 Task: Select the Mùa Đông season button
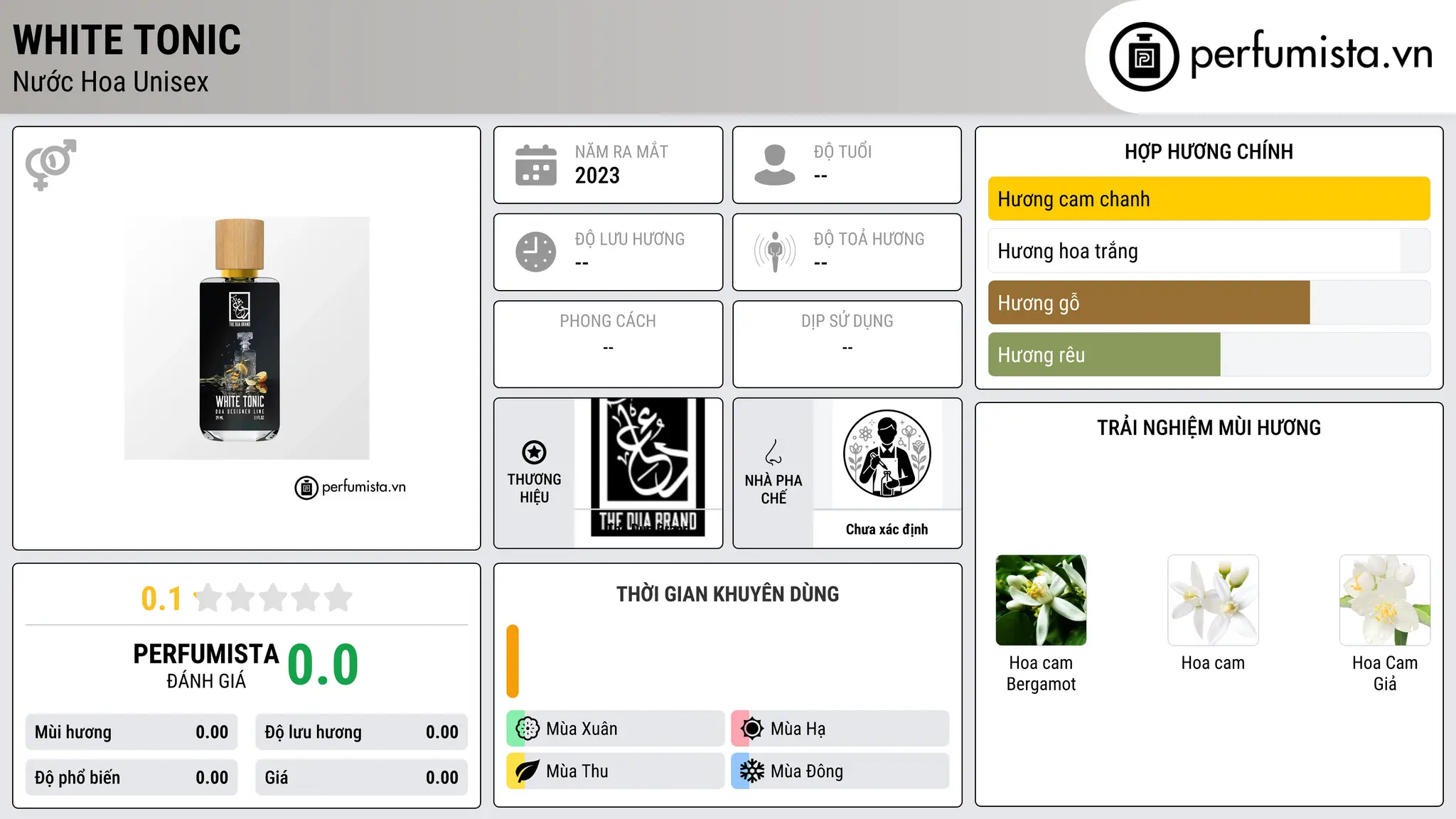click(x=840, y=771)
